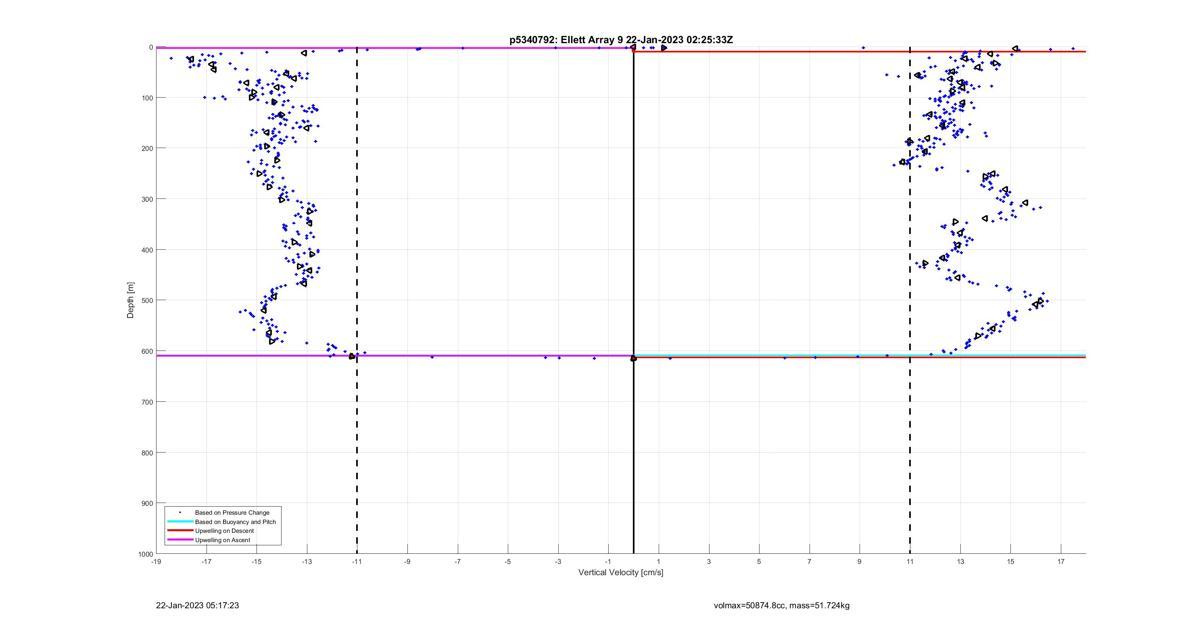
Task: Click x-axis tick label '-1'
Action: [x=608, y=561]
